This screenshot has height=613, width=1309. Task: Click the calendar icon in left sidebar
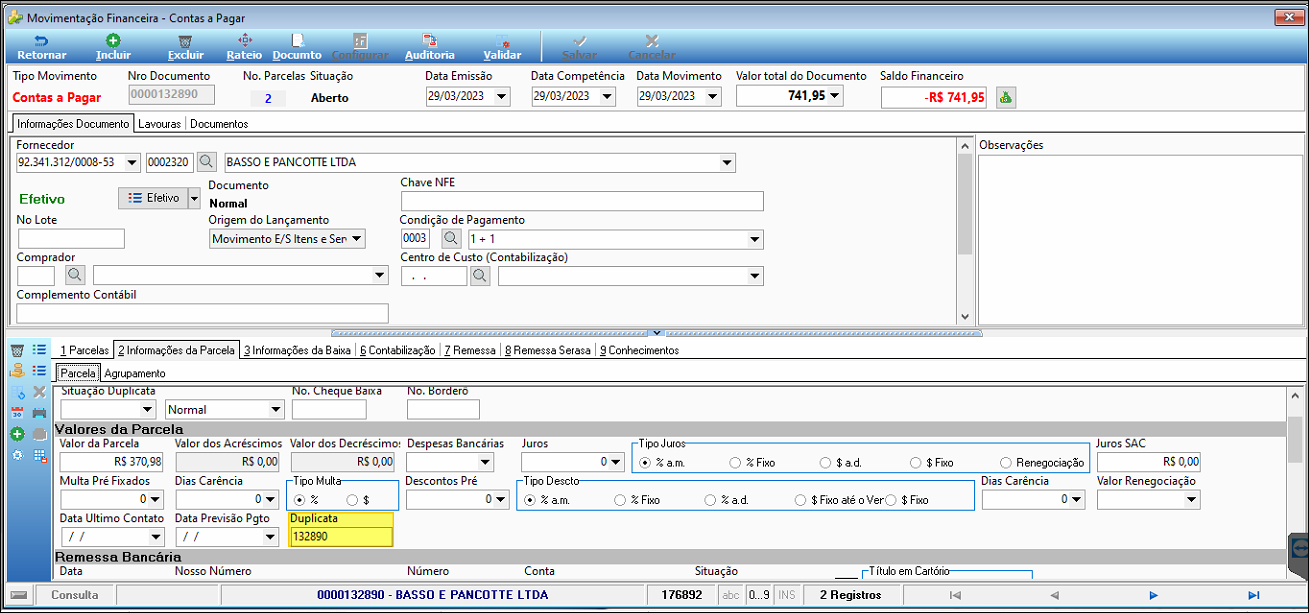tap(17, 412)
